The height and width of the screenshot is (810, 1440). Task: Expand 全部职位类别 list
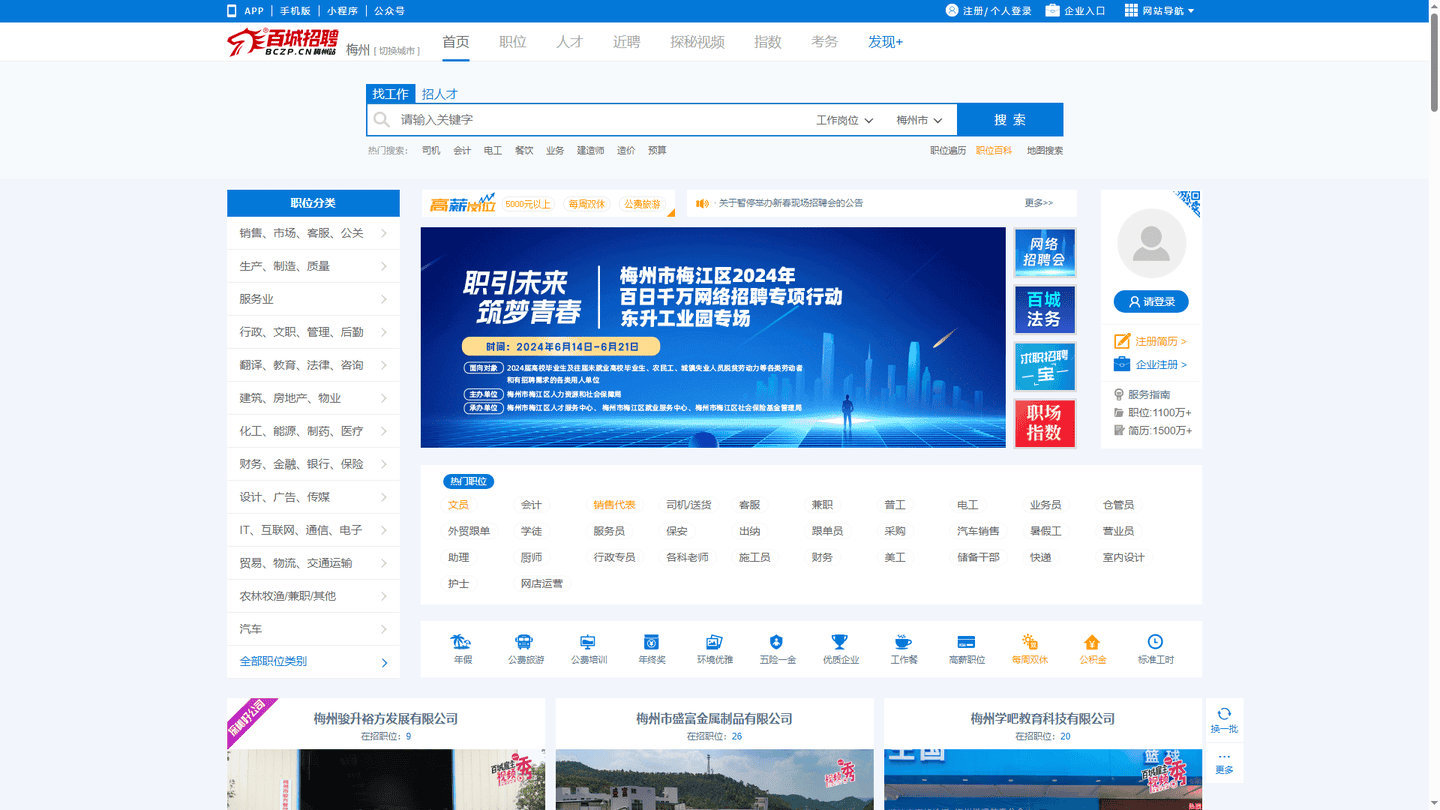pyautogui.click(x=313, y=662)
